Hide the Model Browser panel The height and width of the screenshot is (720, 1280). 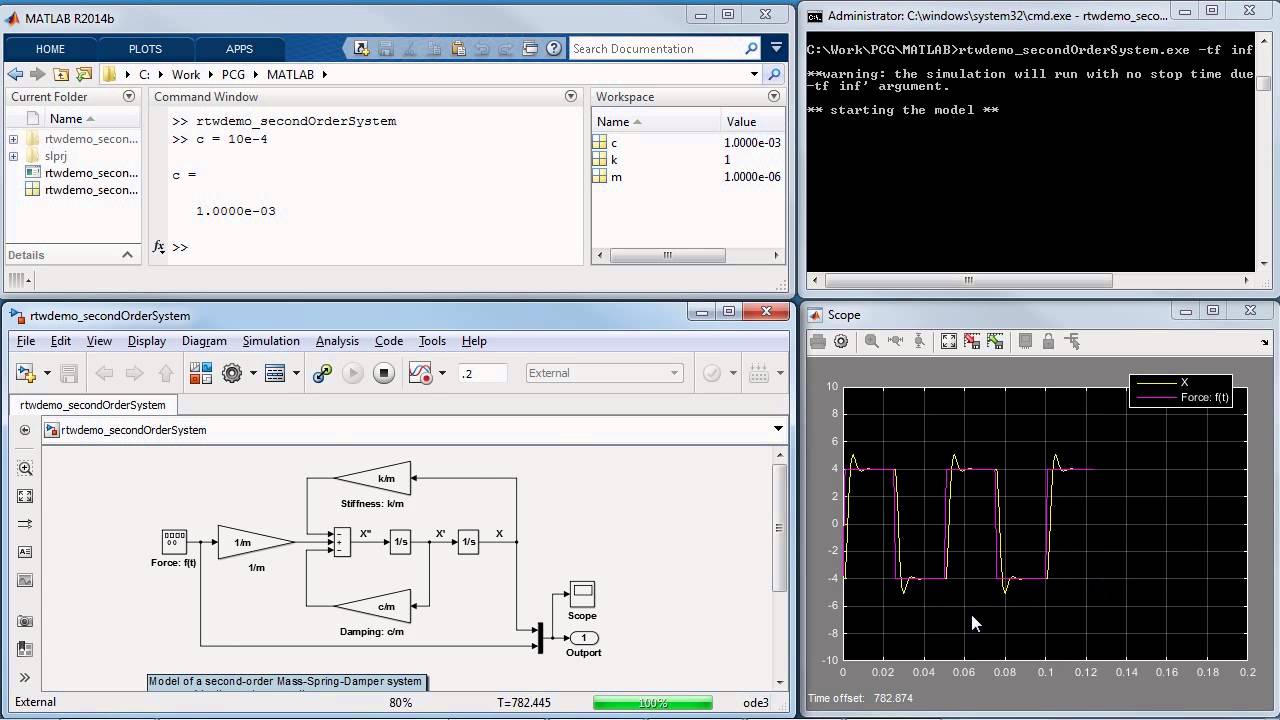tap(25, 430)
